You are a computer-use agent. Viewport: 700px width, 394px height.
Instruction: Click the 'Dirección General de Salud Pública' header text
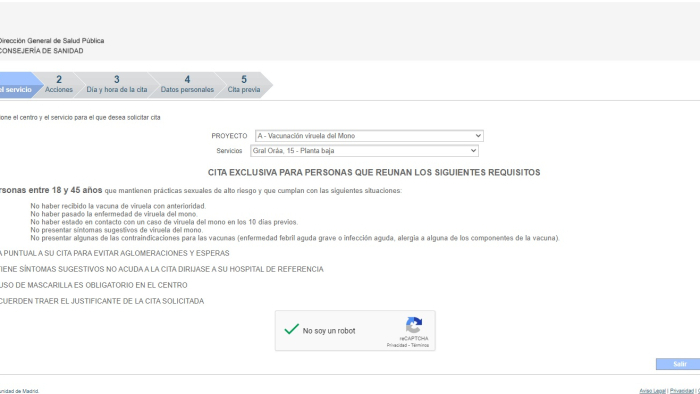pyautogui.click(x=51, y=41)
